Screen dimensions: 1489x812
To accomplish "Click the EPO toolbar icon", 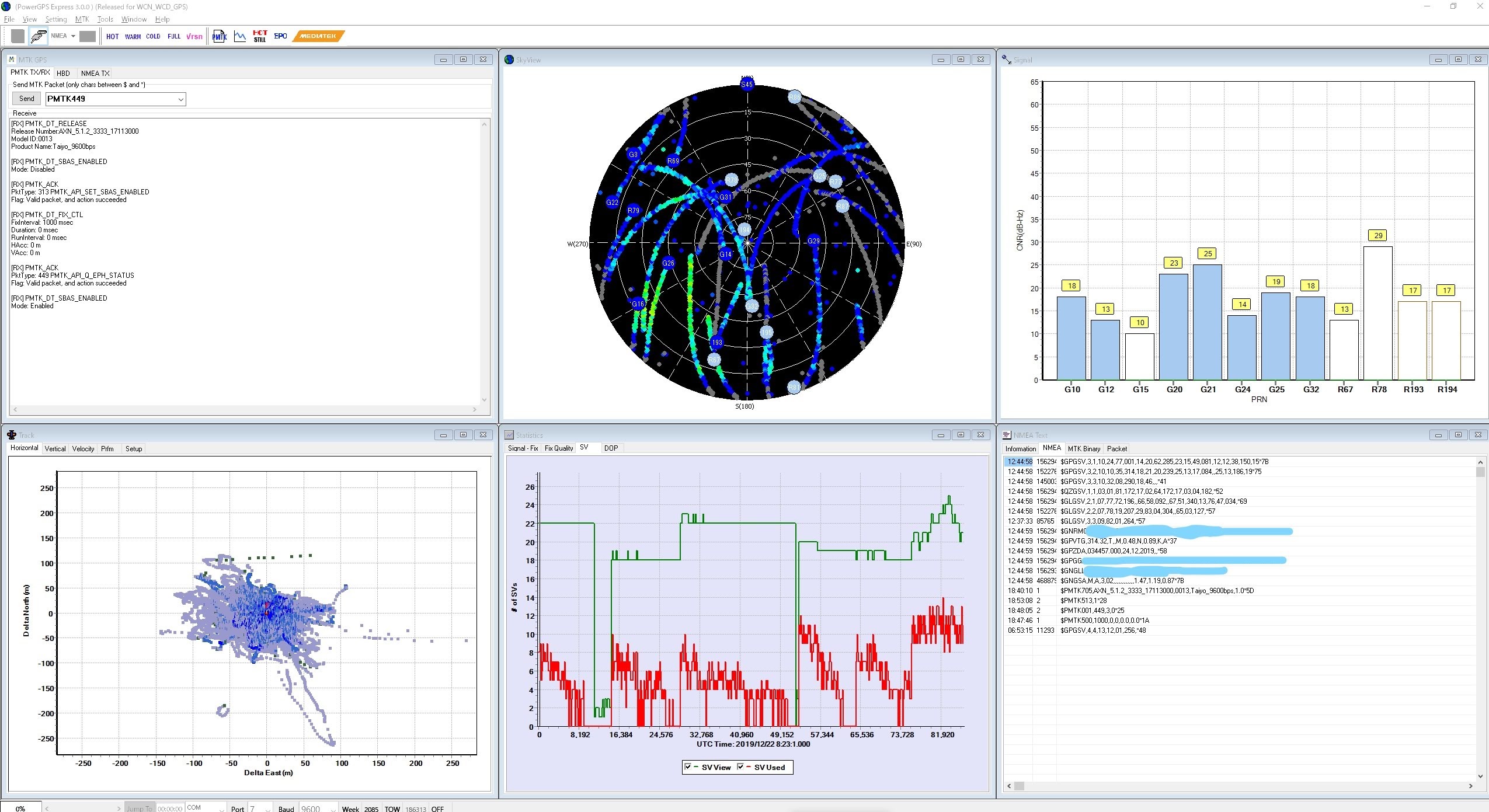I will [x=281, y=36].
